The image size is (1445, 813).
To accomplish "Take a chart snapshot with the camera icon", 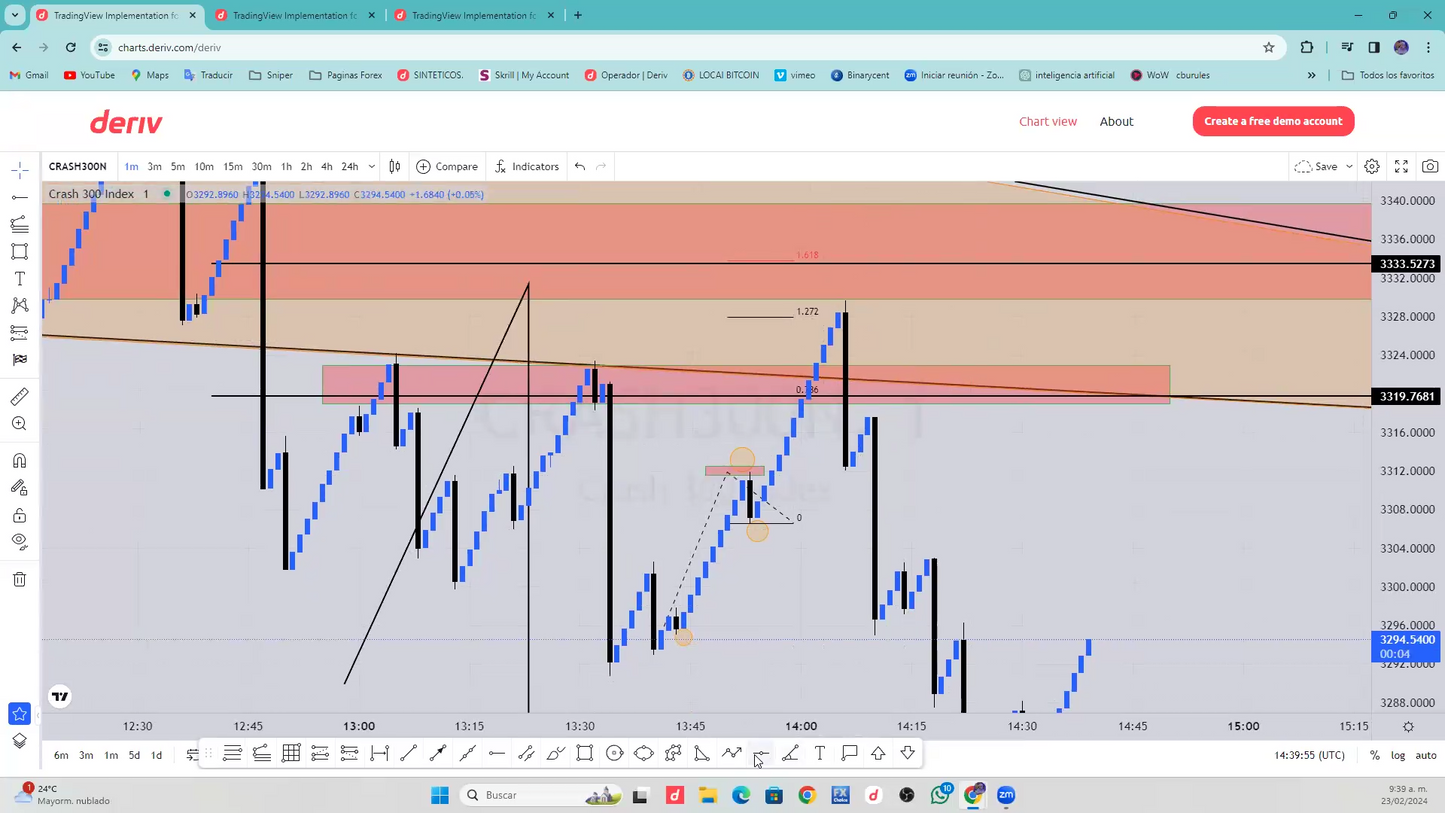I will pyautogui.click(x=1429, y=166).
